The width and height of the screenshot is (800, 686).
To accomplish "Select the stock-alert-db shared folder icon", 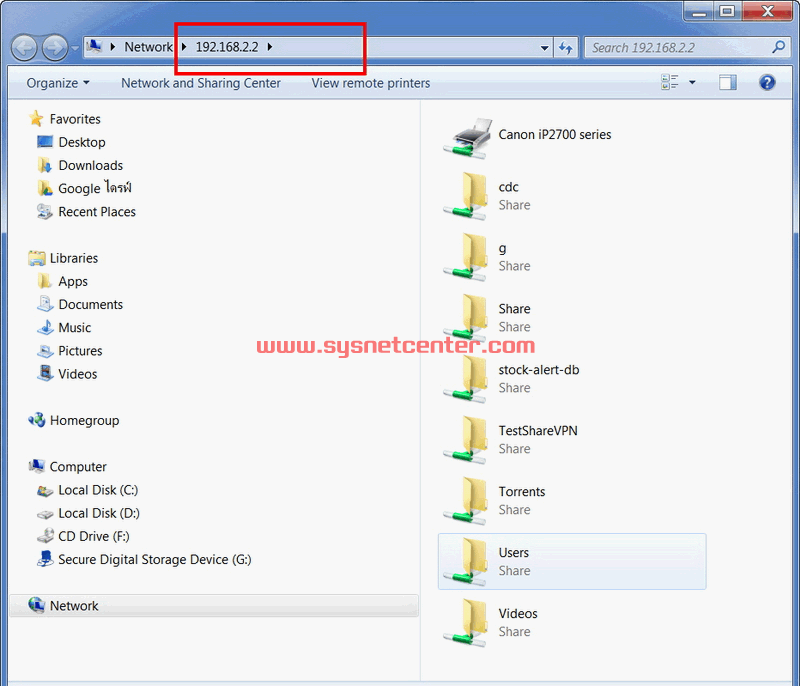I will pyautogui.click(x=465, y=379).
